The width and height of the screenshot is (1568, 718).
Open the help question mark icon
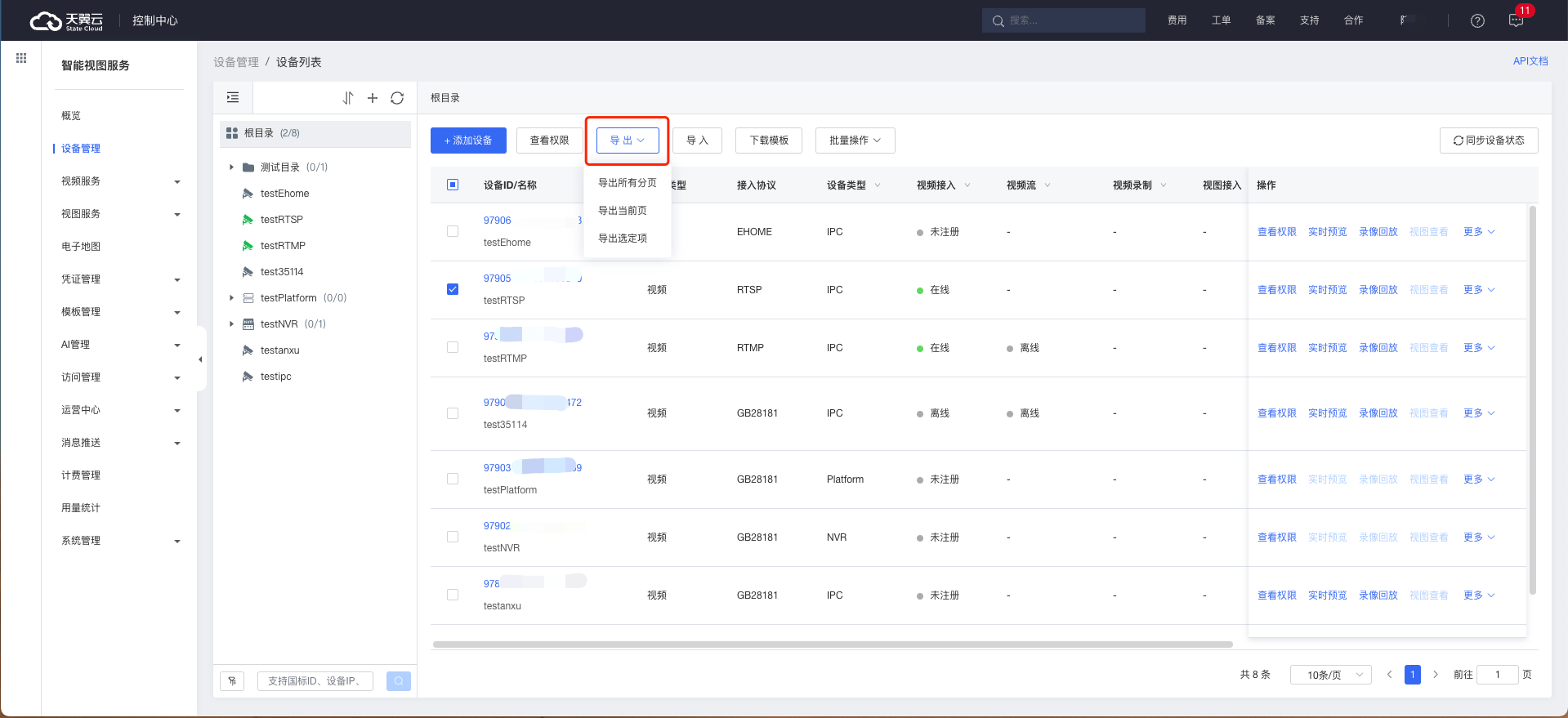pos(1477,20)
